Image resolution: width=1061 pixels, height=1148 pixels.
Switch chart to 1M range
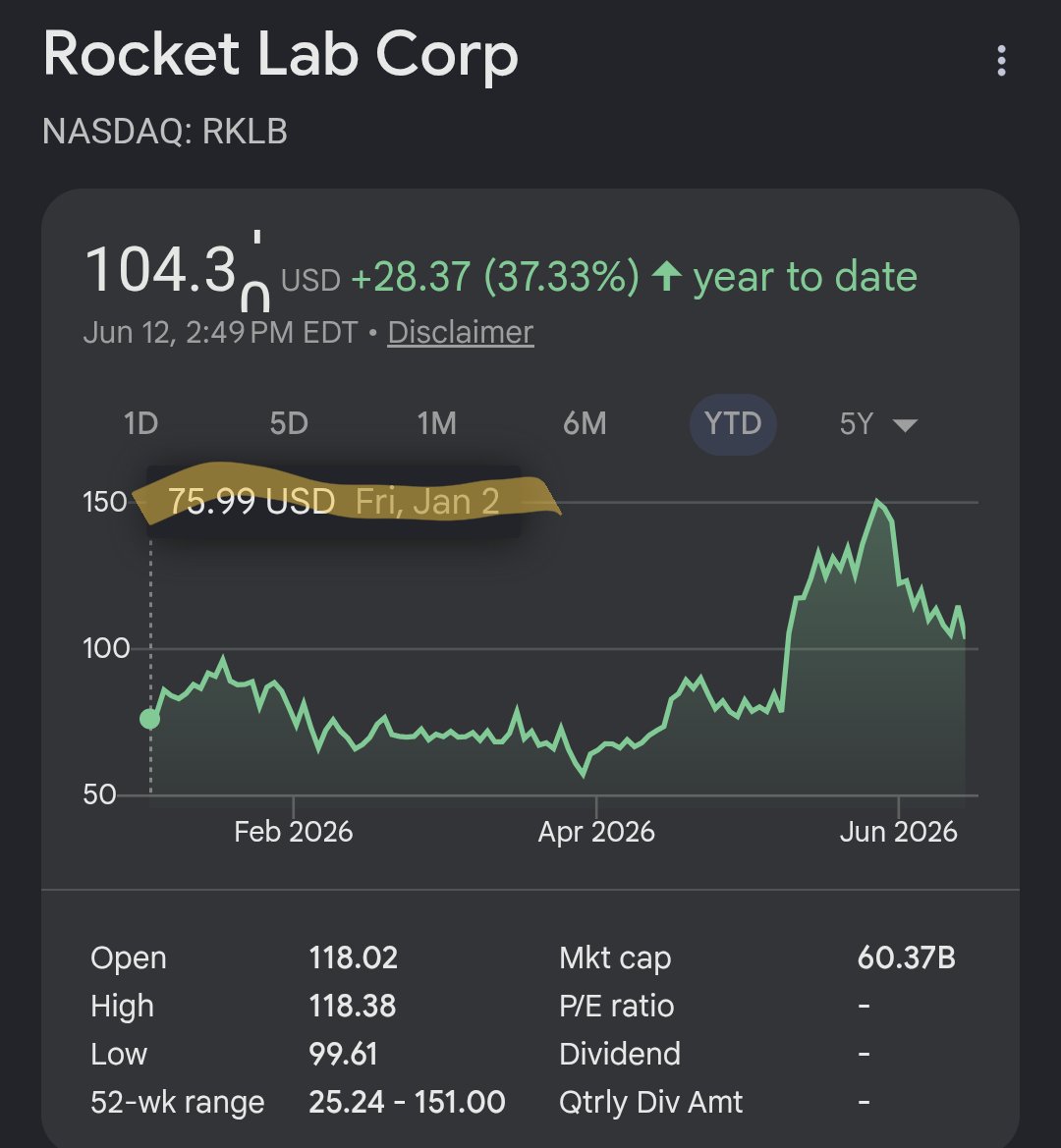tap(436, 424)
